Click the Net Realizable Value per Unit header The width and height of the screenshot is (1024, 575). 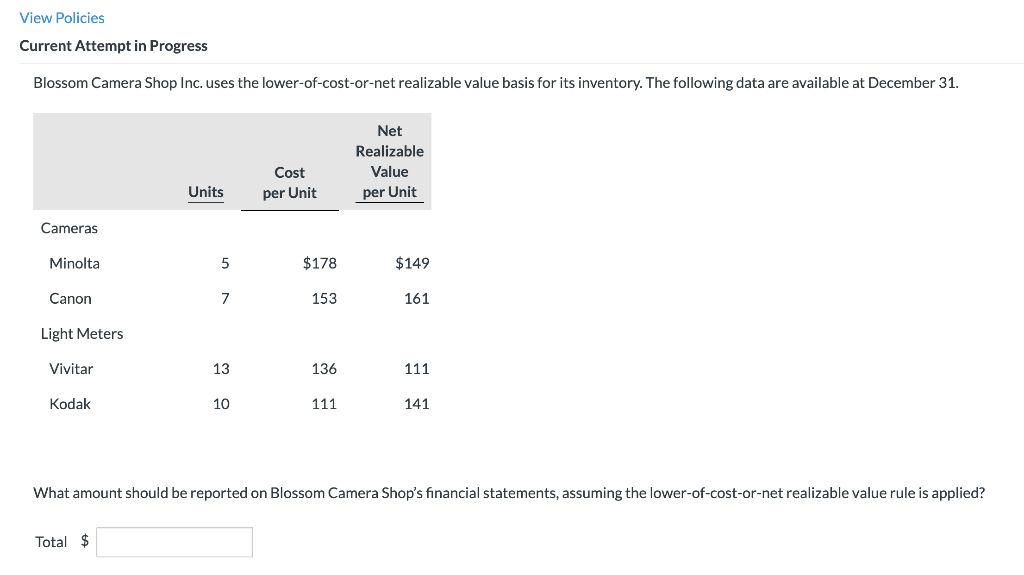pyautogui.click(x=390, y=161)
